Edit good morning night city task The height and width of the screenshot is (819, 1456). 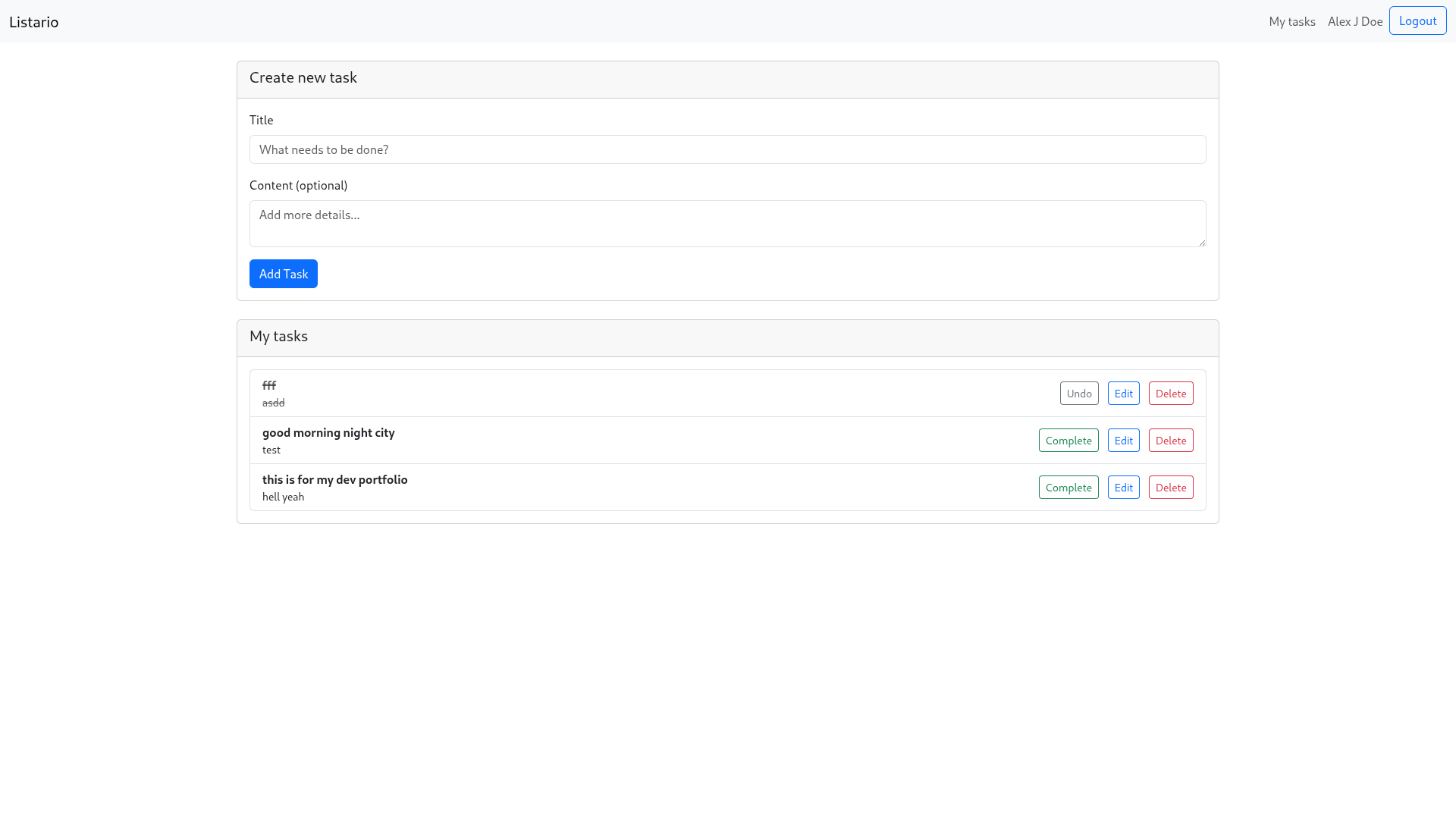[x=1123, y=441]
